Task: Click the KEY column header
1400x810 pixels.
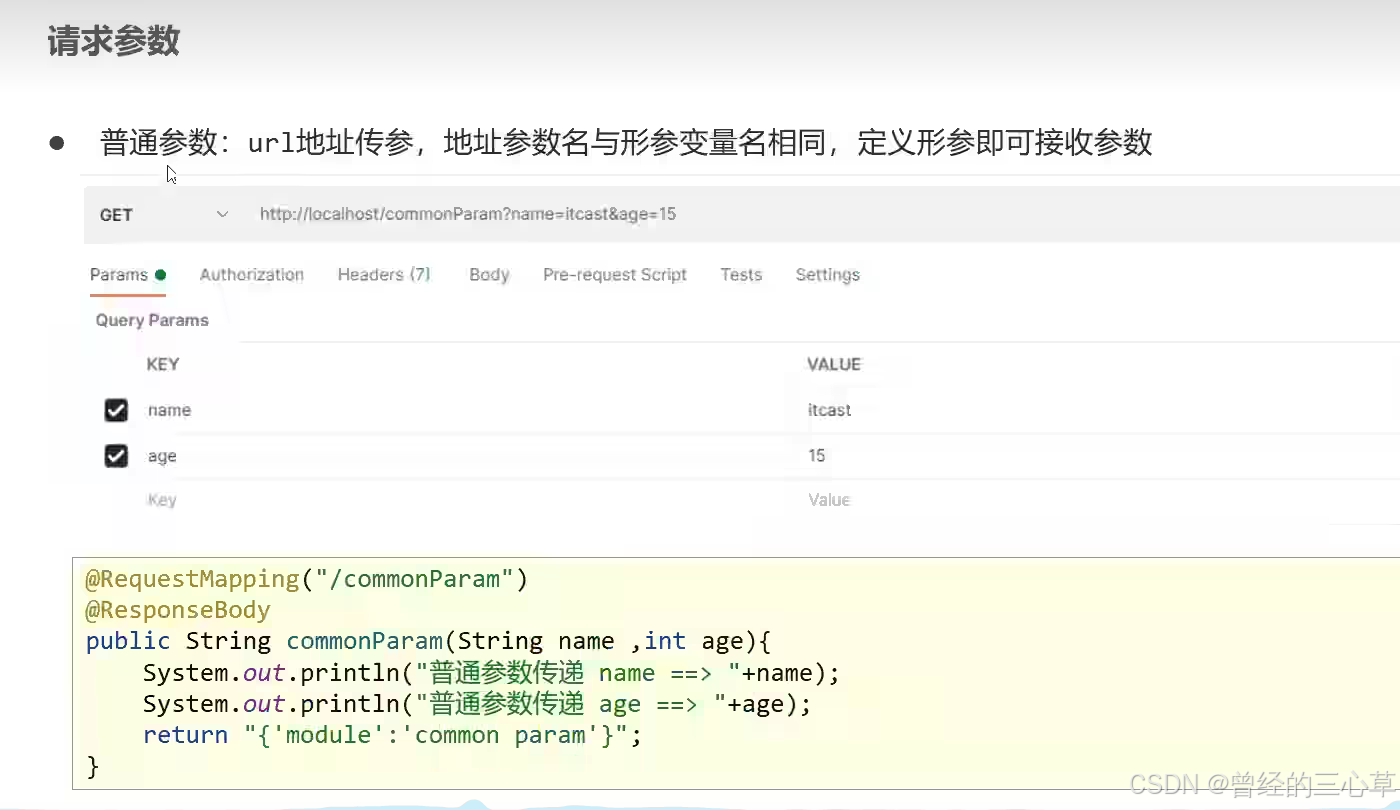Action: click(x=163, y=364)
